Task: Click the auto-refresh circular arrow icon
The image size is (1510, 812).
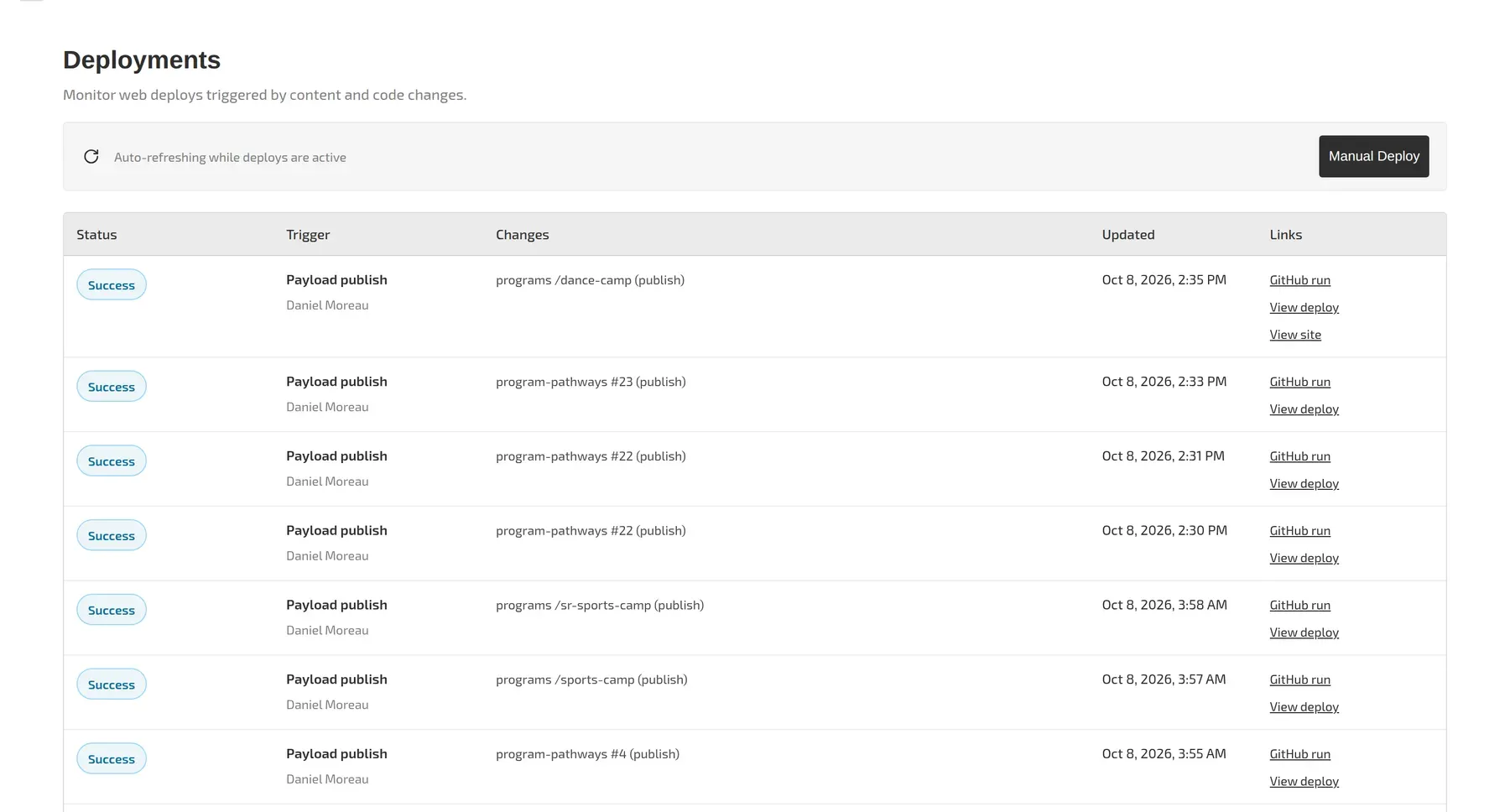Action: pyautogui.click(x=91, y=157)
